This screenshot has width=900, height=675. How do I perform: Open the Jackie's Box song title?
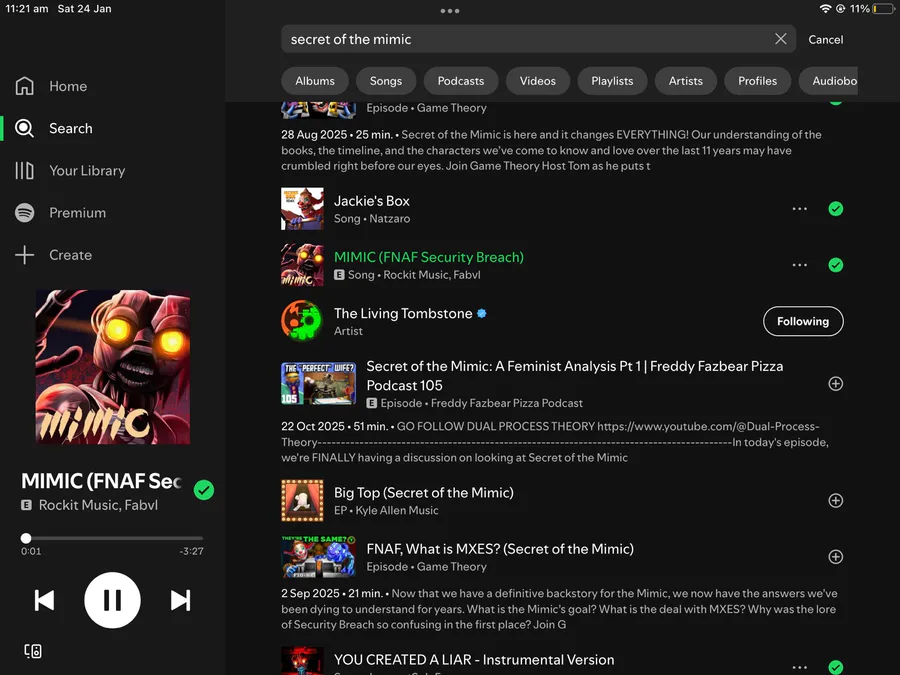[x=372, y=201]
